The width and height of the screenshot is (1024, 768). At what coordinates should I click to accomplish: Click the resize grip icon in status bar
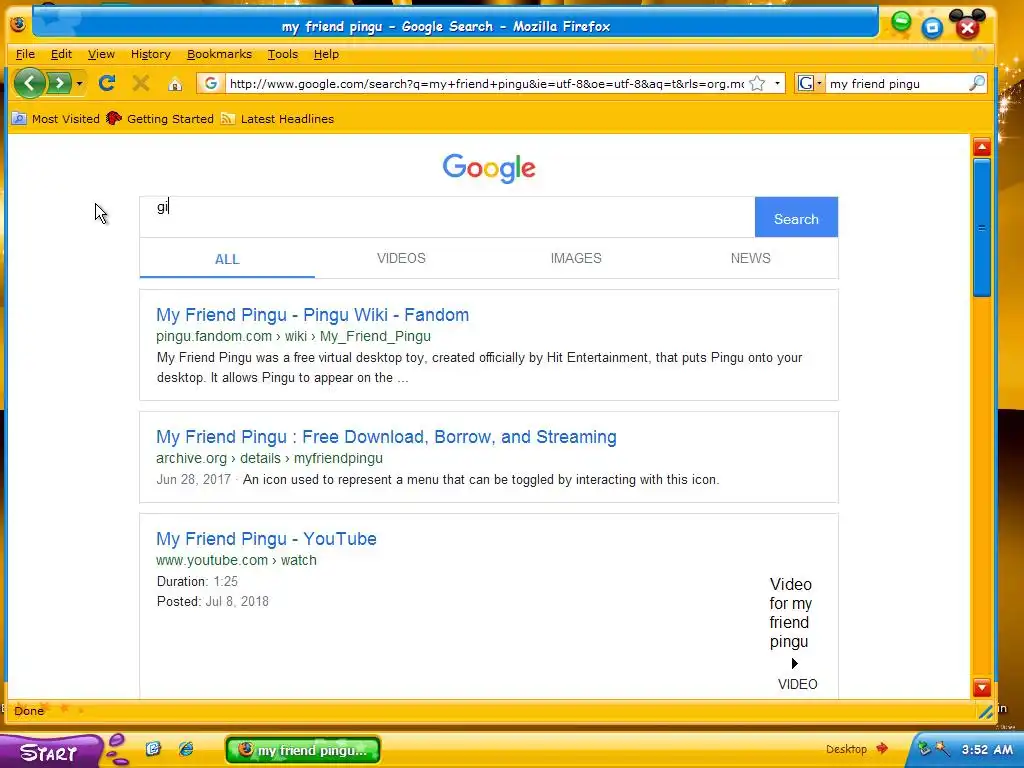pos(985,712)
